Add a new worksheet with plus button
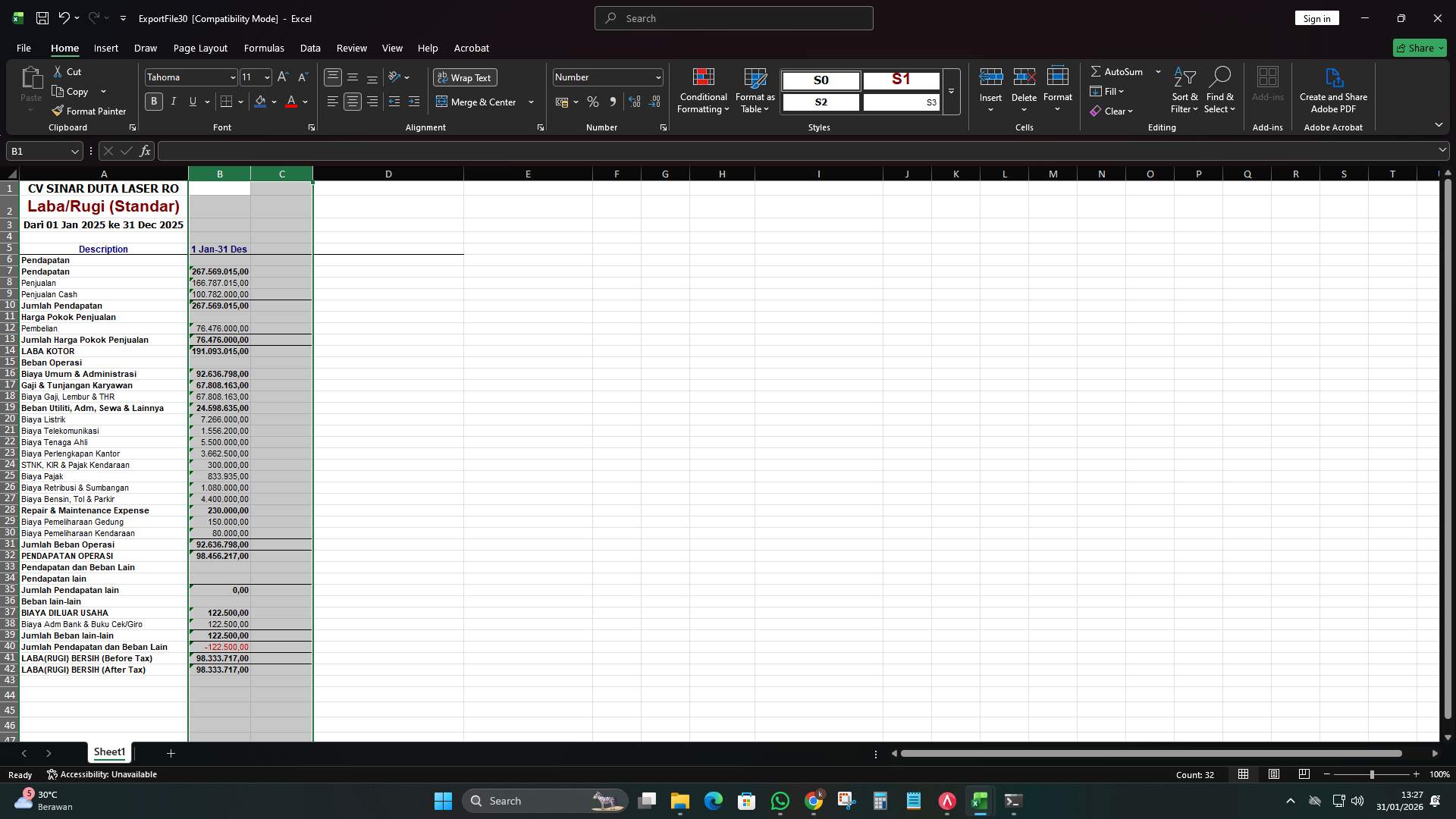The height and width of the screenshot is (819, 1456). [x=170, y=753]
